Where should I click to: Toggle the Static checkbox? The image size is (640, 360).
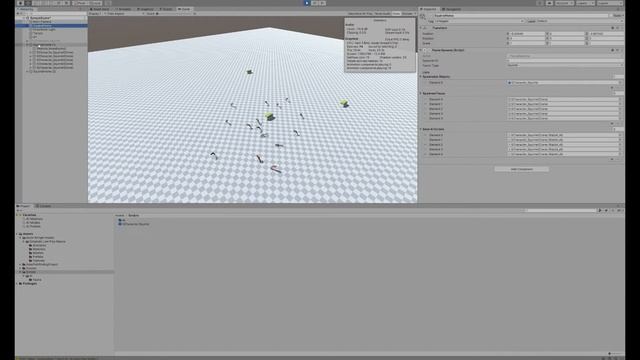pos(612,16)
